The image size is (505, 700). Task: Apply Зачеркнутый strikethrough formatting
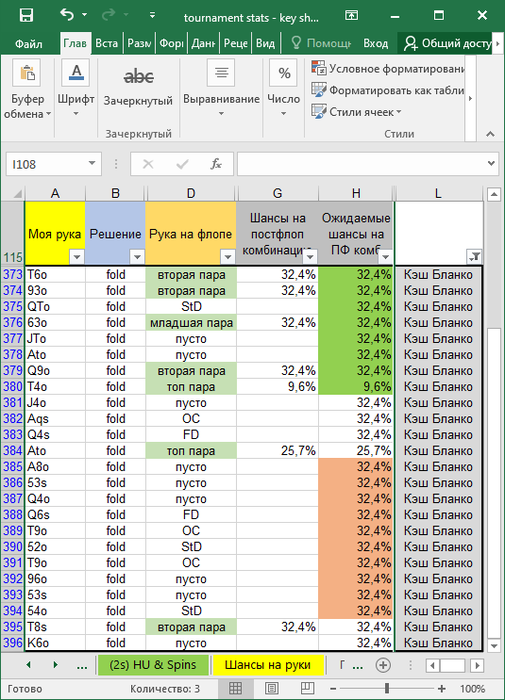coord(138,85)
